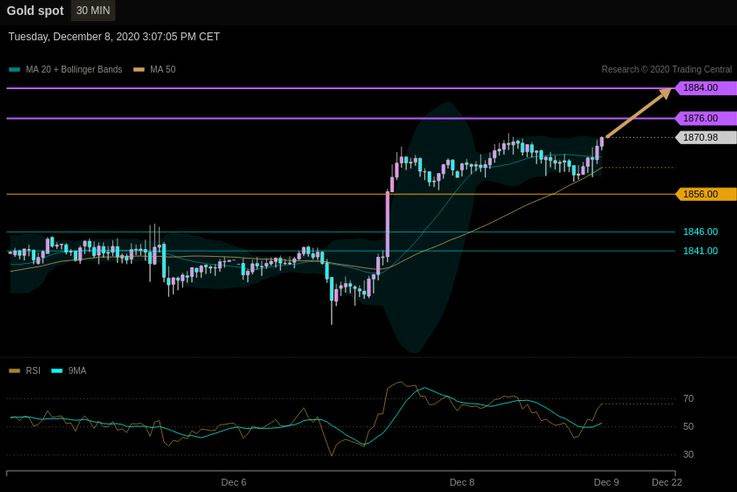Screen dimensions: 737x492
Task: Click the 1841.00 support level label
Action: (700, 251)
